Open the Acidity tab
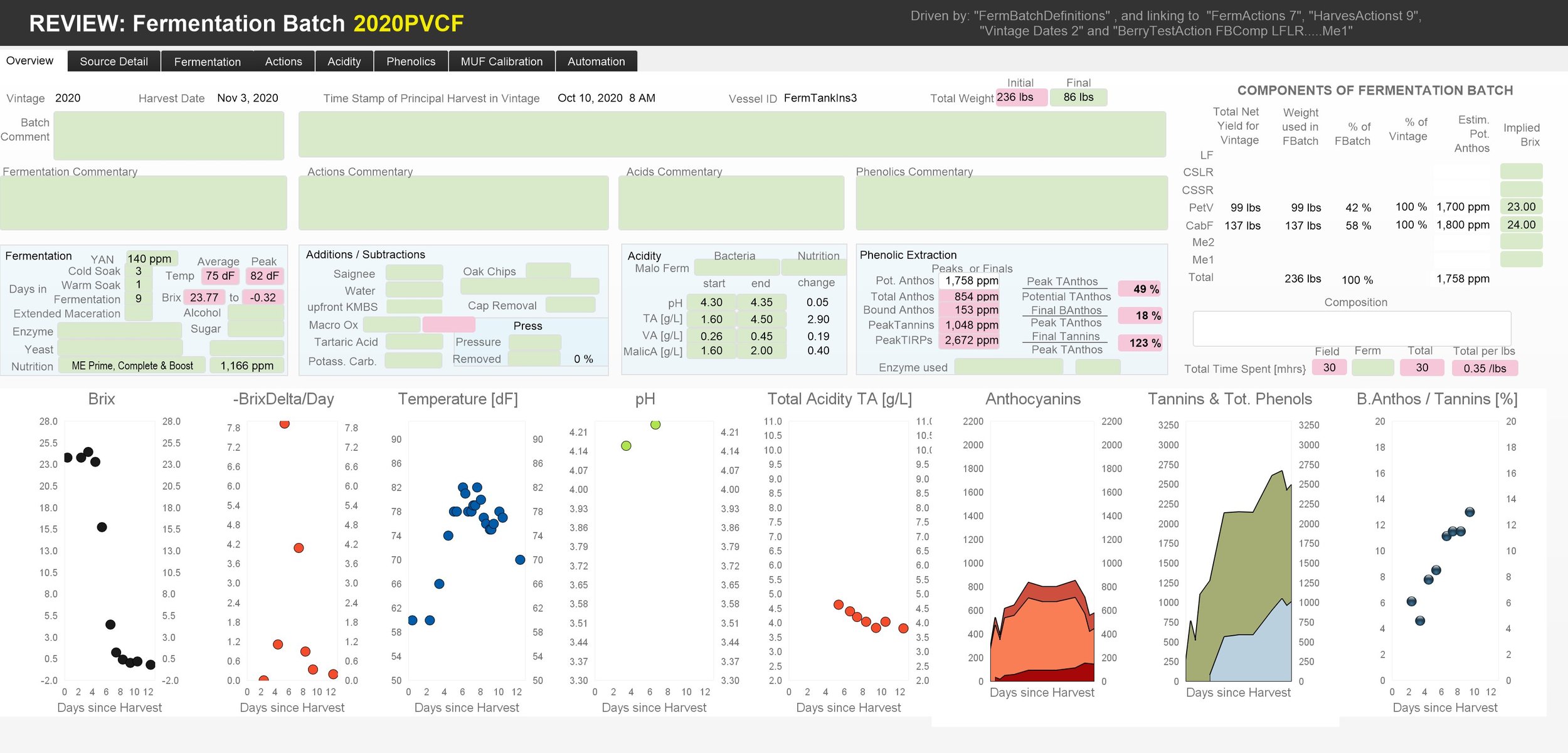 (x=344, y=61)
